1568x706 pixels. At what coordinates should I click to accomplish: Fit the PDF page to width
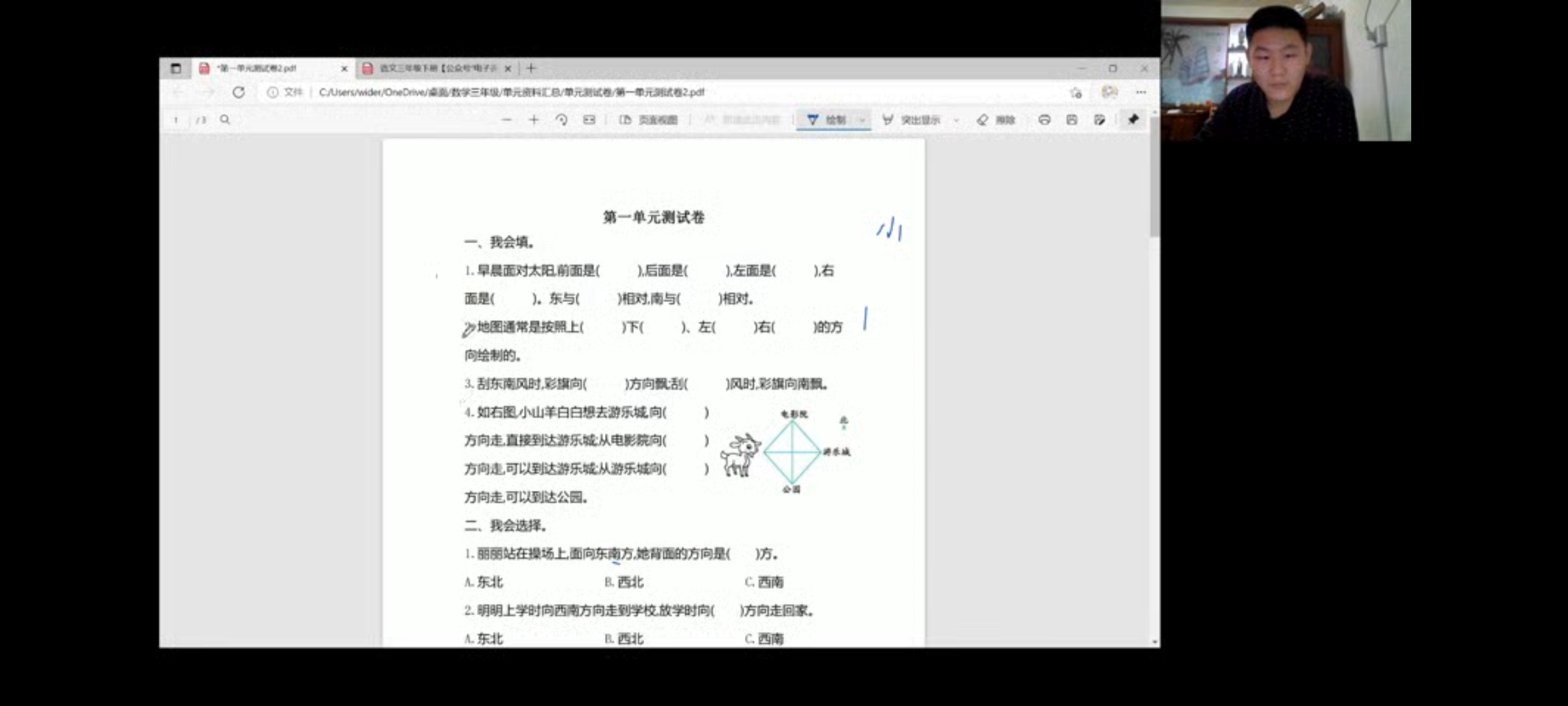[x=589, y=120]
